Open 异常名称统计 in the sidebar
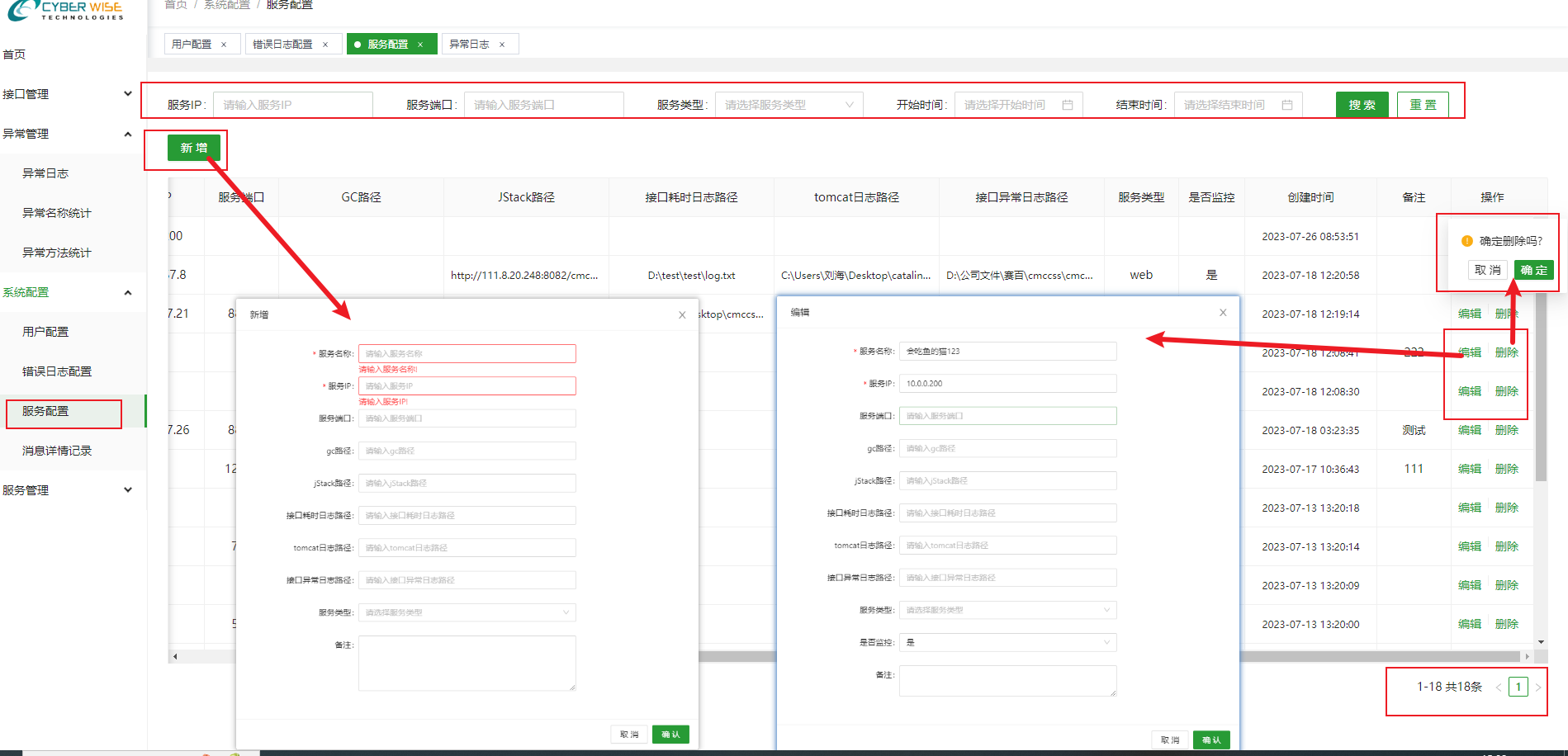Screen dimensions: 1568x756 pos(57,213)
